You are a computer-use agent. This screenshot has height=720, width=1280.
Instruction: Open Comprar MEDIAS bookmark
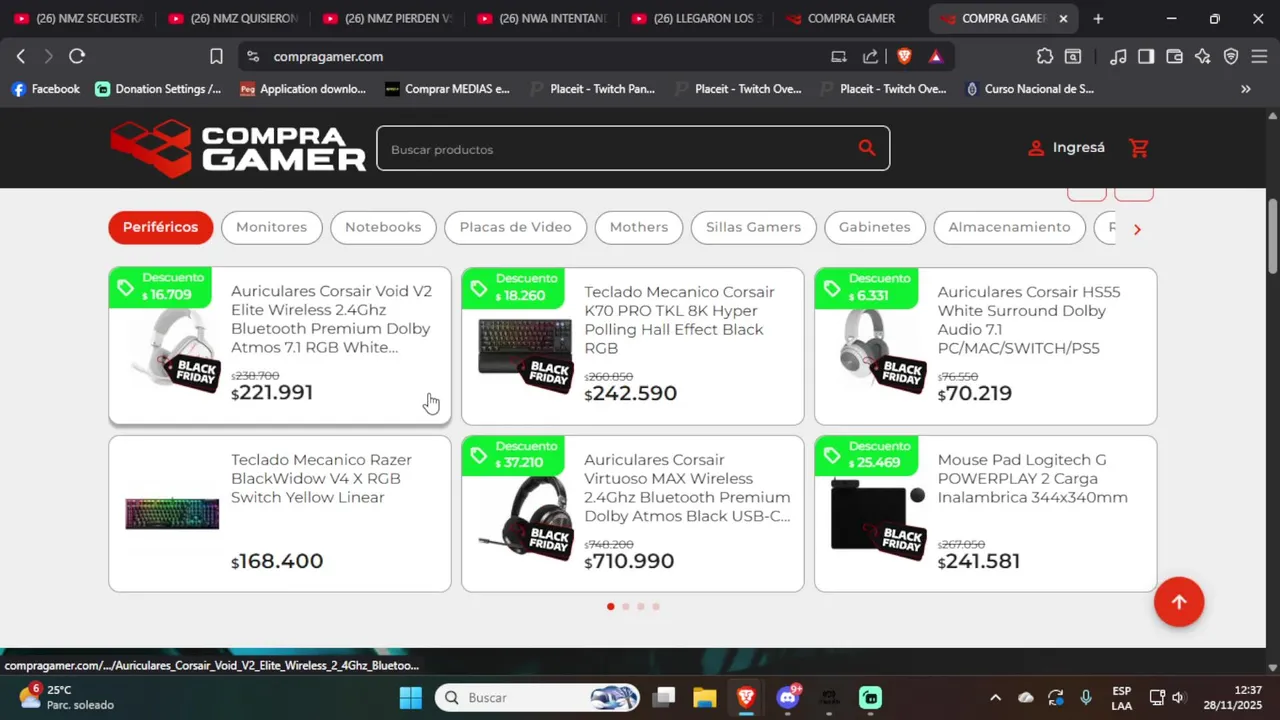click(447, 89)
